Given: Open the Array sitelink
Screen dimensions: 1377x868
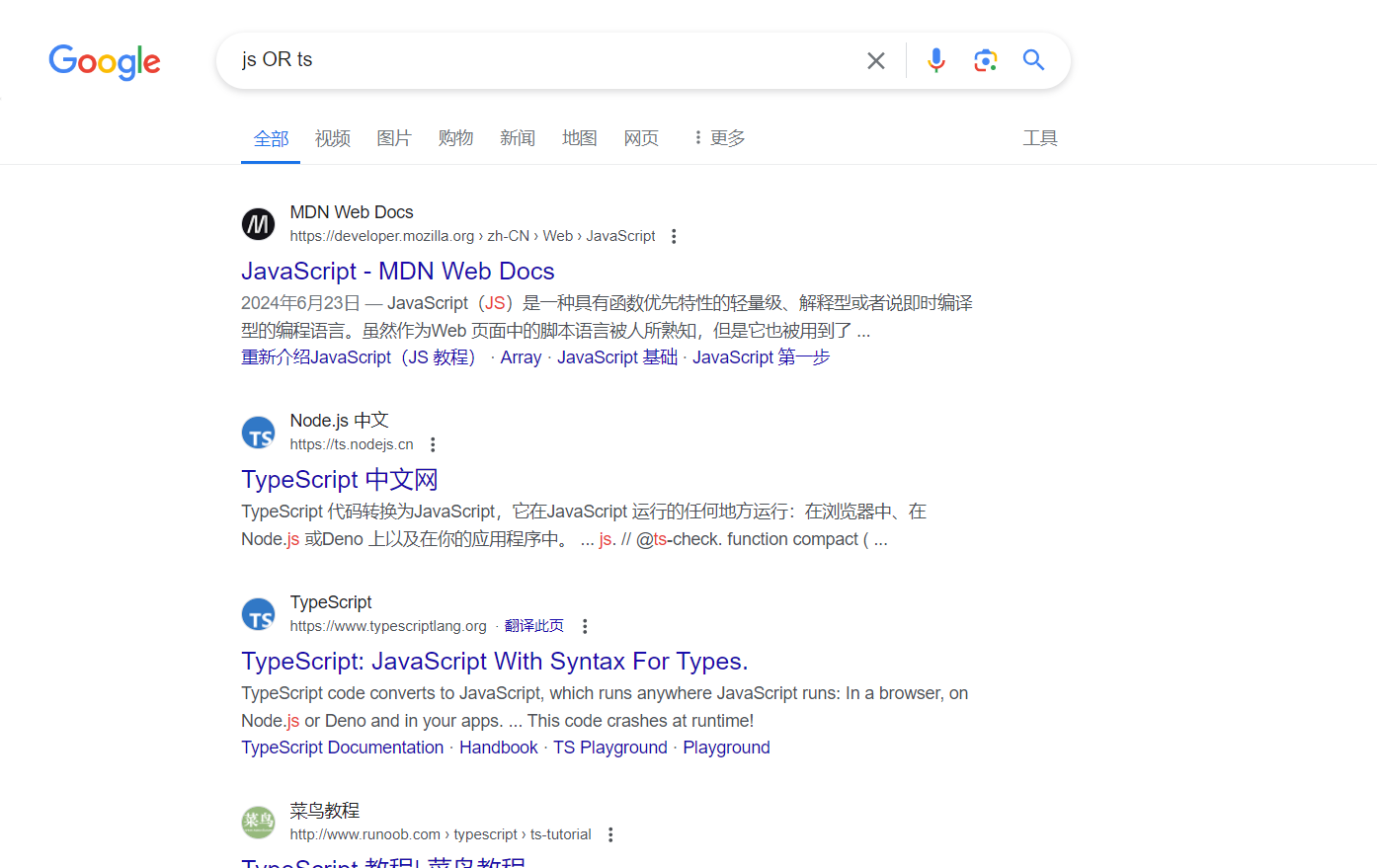Looking at the screenshot, I should (521, 357).
